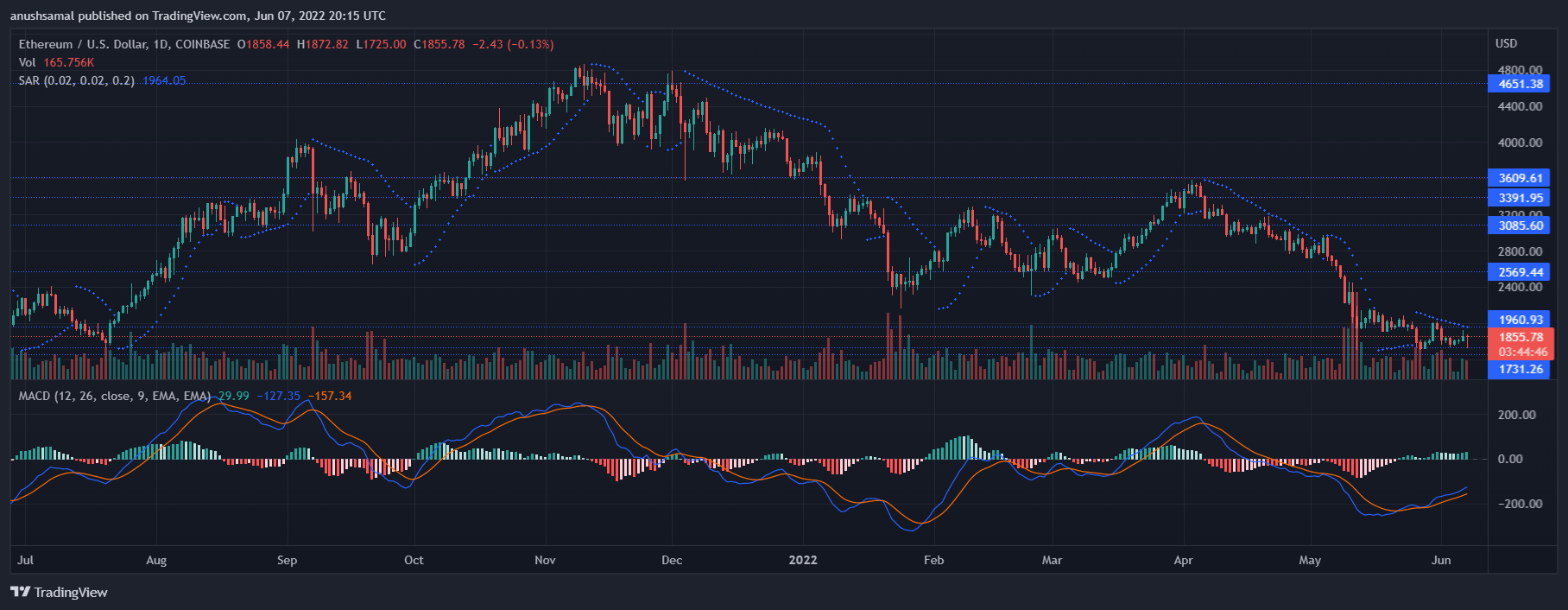Click the MACD 0.00 axis tick
This screenshot has height=610, width=1568.
coord(1510,459)
